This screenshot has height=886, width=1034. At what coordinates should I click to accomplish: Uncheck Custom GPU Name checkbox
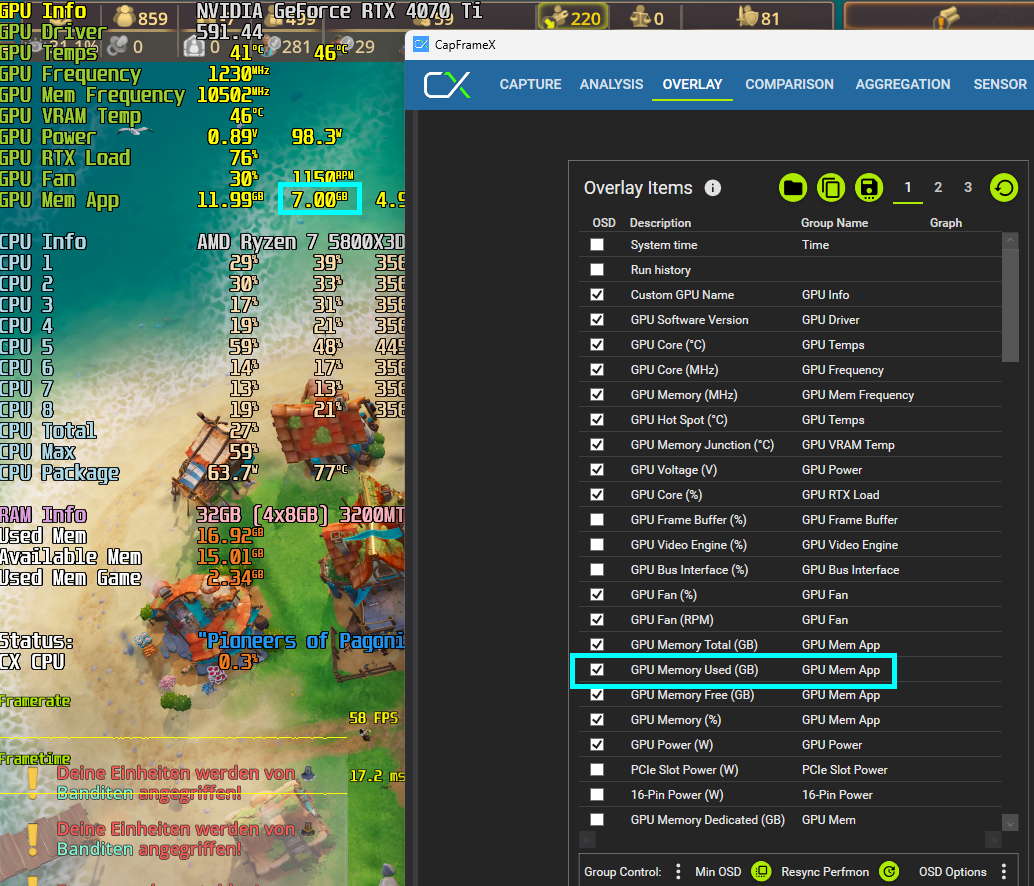point(597,295)
